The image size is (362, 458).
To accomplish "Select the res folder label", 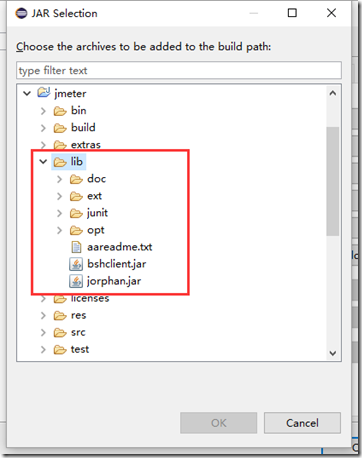I will coord(79,315).
